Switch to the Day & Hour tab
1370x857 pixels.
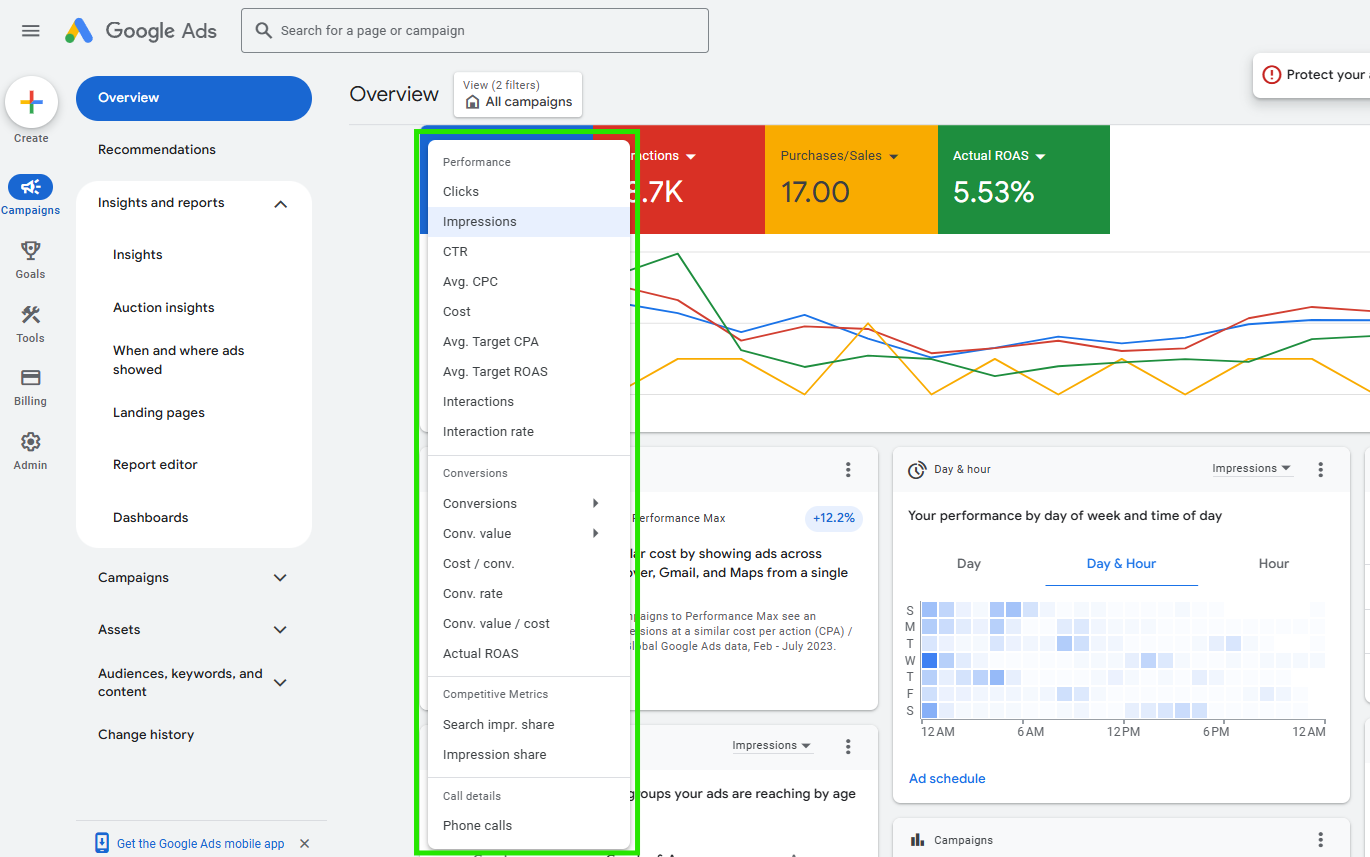point(1121,564)
